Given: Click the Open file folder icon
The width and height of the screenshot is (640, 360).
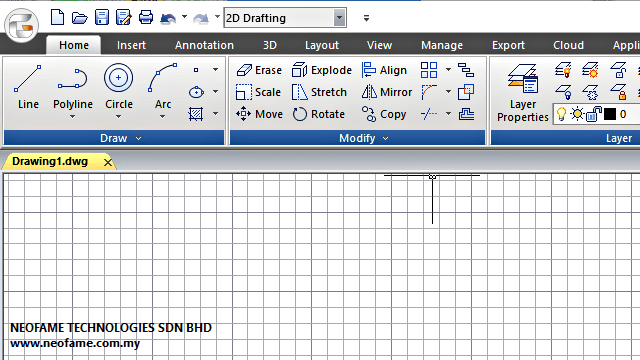Looking at the screenshot, I should click(x=80, y=18).
